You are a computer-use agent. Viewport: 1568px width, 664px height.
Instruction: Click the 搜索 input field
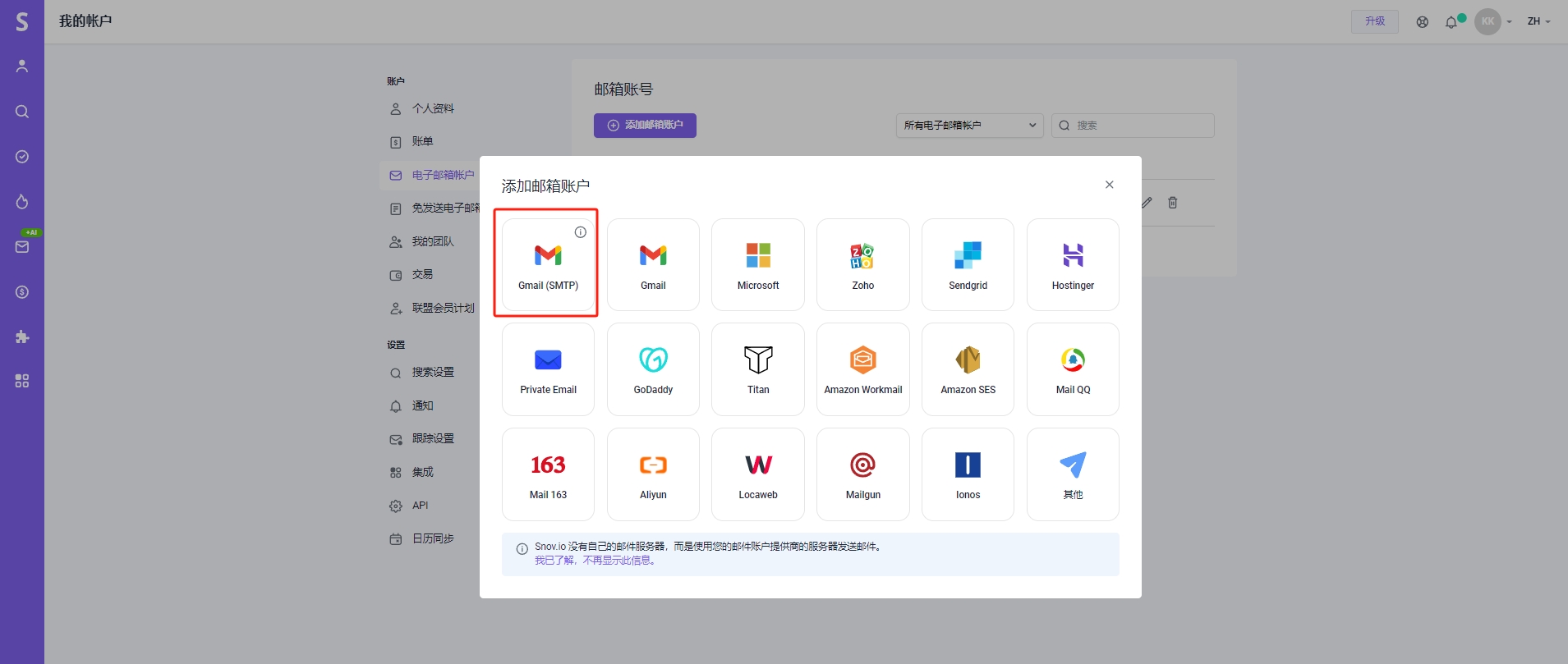(x=1133, y=126)
